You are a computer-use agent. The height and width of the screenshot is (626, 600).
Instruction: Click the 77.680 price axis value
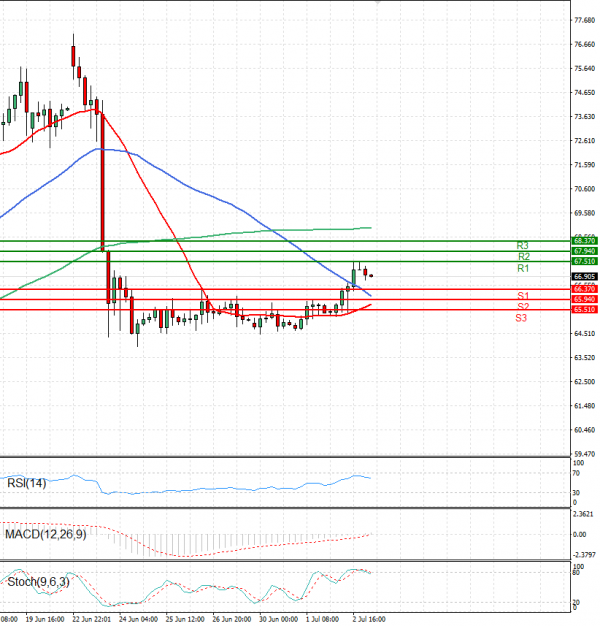pyautogui.click(x=584, y=20)
